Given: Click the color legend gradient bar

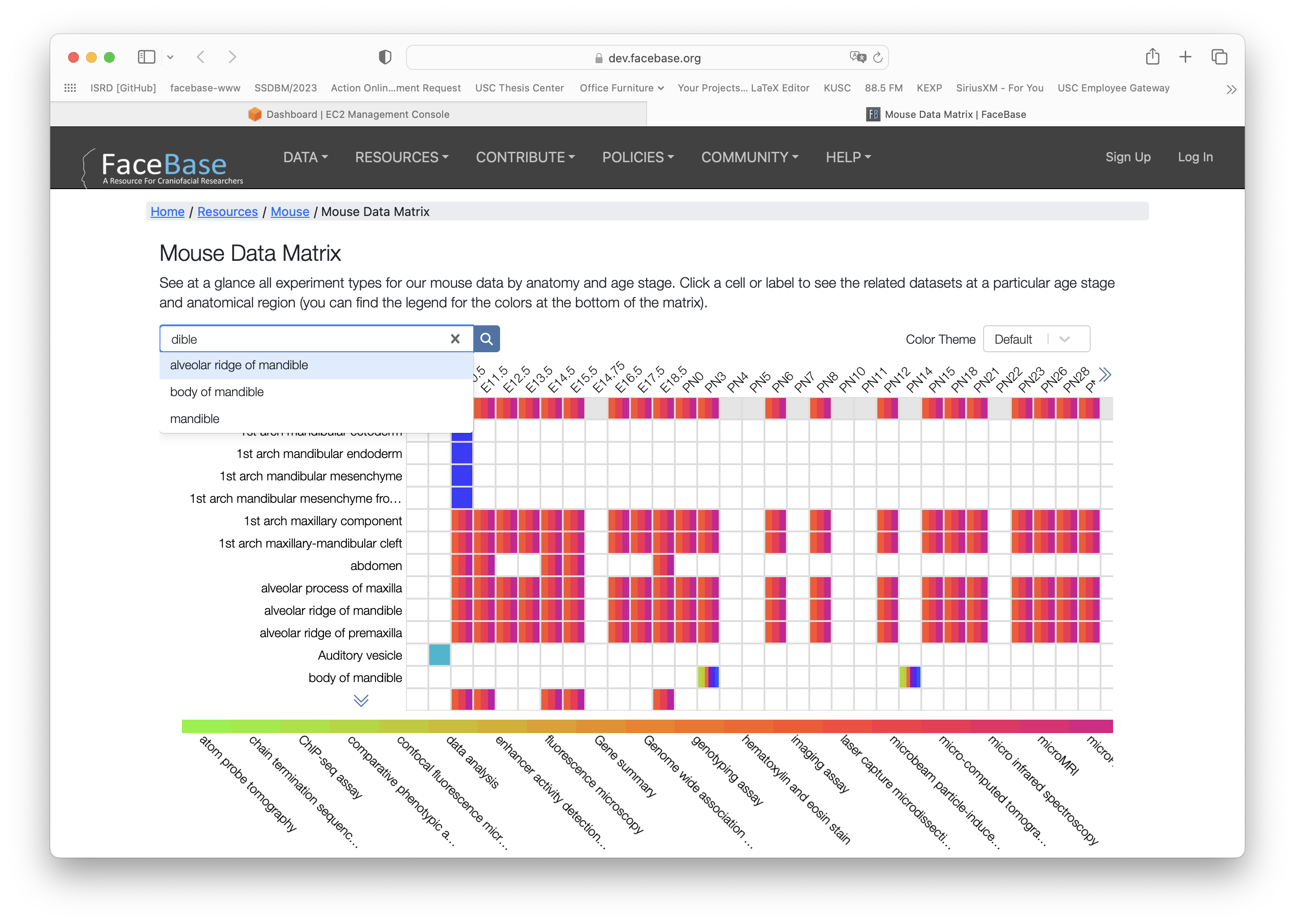Looking at the screenshot, I should coord(646,726).
